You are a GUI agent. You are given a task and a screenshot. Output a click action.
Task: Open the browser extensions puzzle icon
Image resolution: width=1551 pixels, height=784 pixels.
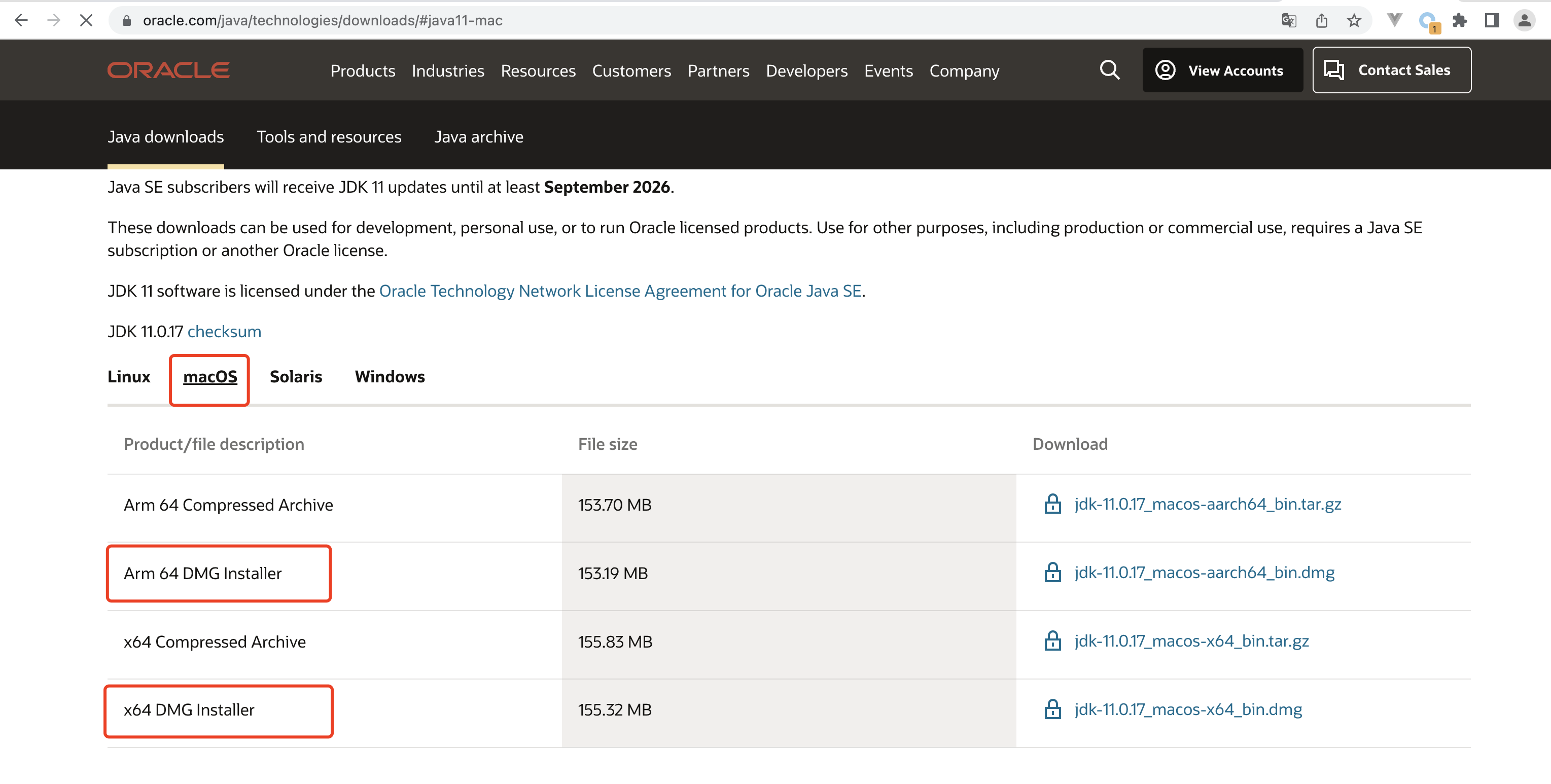coord(1460,20)
